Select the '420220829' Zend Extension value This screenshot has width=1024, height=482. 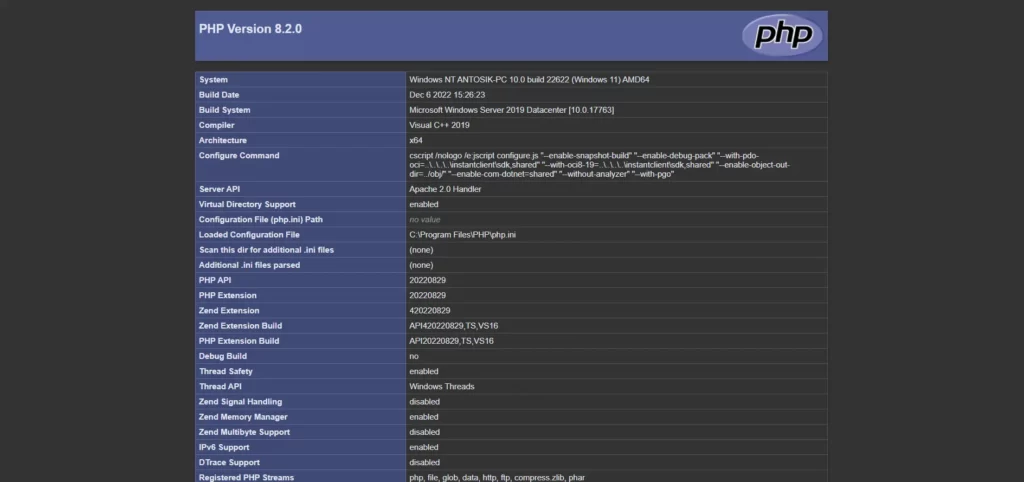430,310
